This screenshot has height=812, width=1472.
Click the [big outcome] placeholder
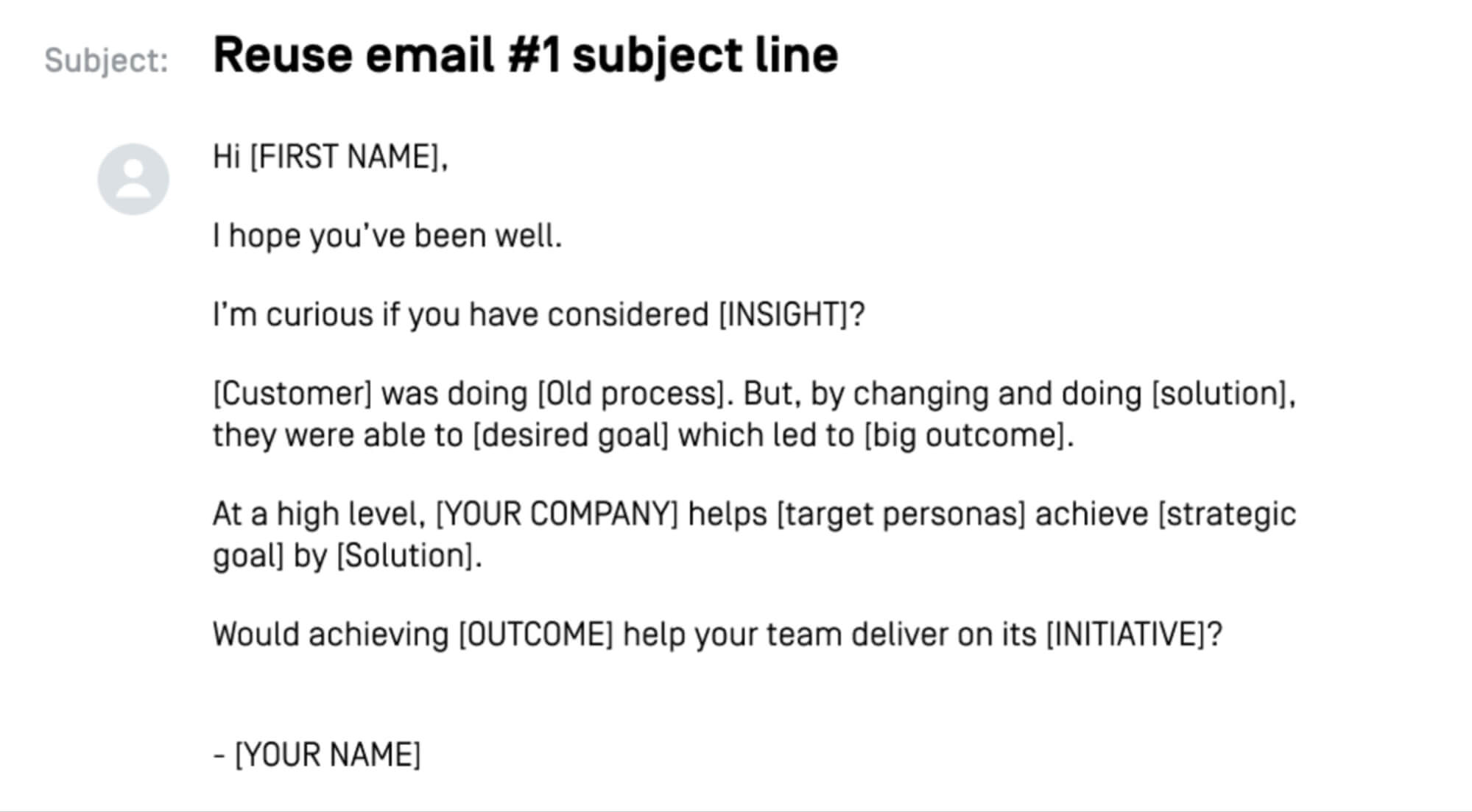pos(965,435)
